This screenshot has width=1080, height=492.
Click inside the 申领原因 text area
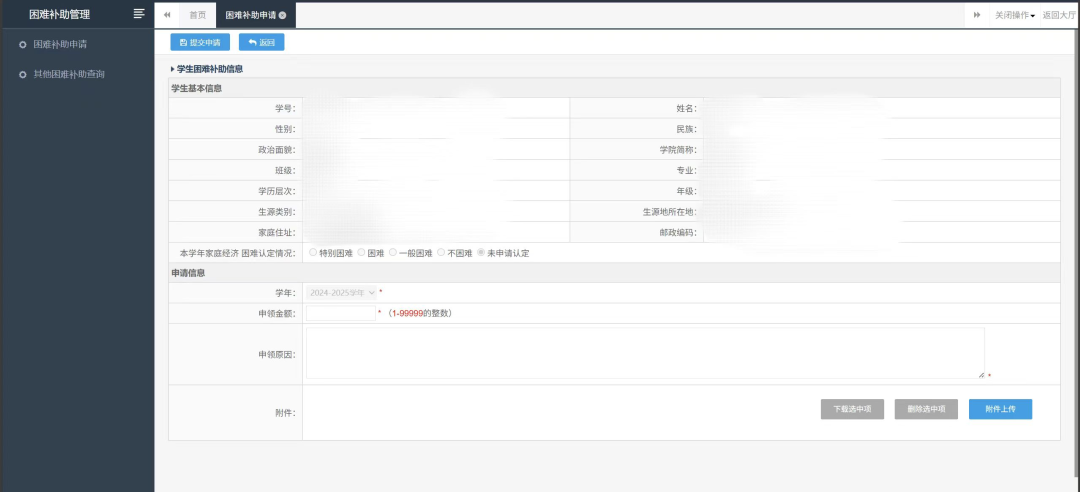click(645, 353)
